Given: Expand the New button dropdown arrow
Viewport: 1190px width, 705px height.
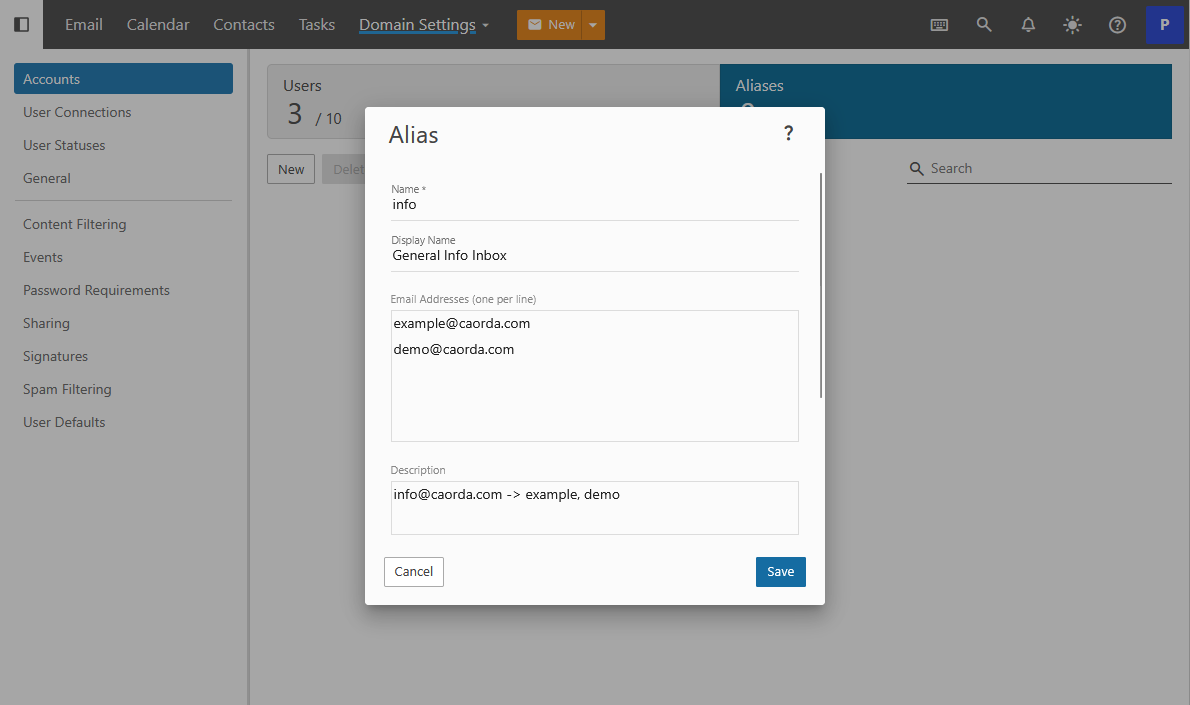Looking at the screenshot, I should [x=592, y=25].
